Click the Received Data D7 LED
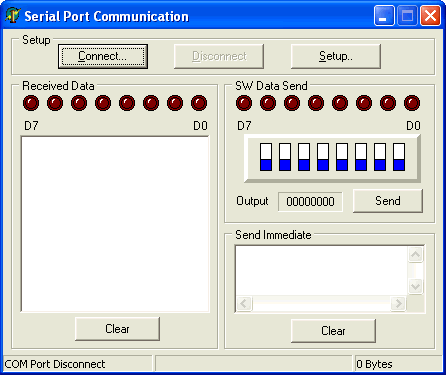 [x=31, y=103]
